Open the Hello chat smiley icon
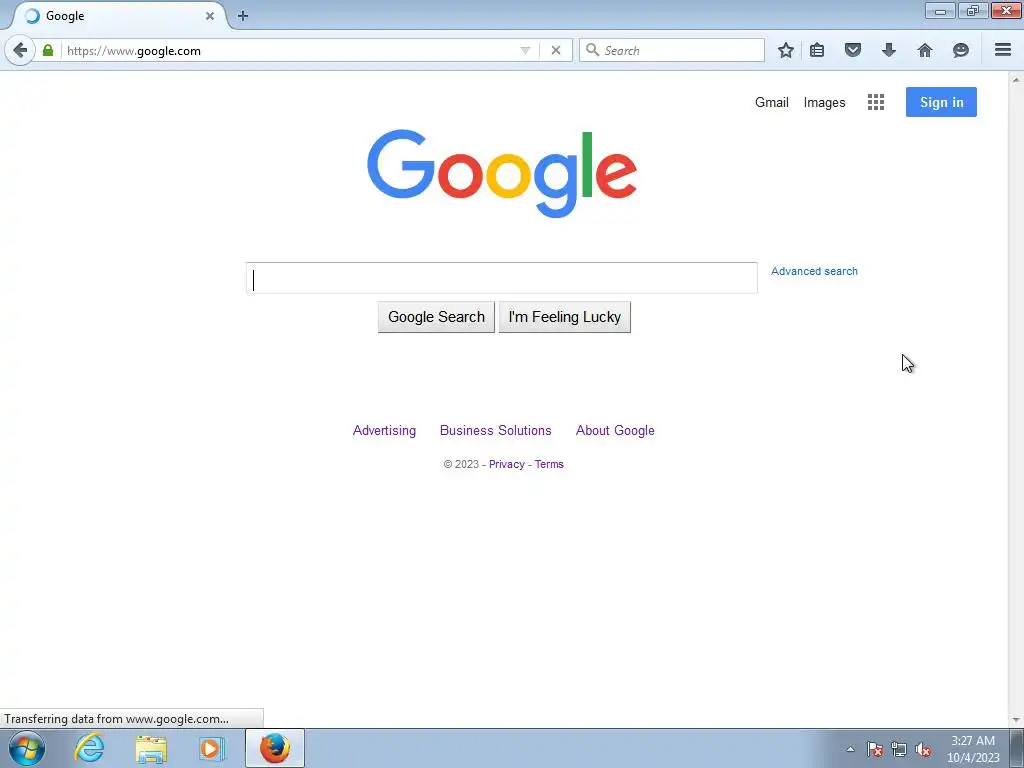The width and height of the screenshot is (1024, 768). [x=961, y=50]
